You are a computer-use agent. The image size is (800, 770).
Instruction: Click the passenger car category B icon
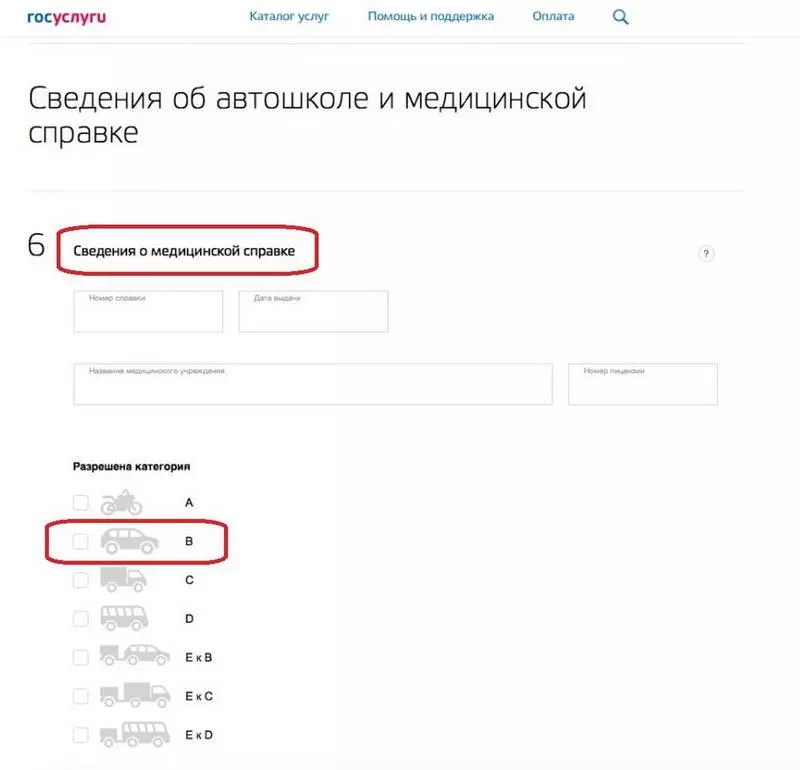point(129,541)
